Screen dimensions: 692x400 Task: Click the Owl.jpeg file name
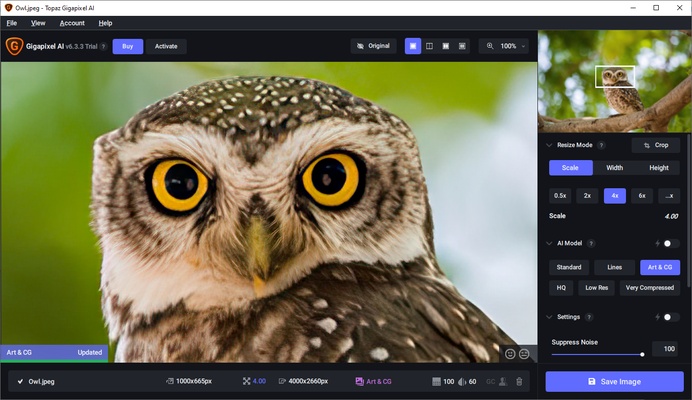[x=41, y=381]
